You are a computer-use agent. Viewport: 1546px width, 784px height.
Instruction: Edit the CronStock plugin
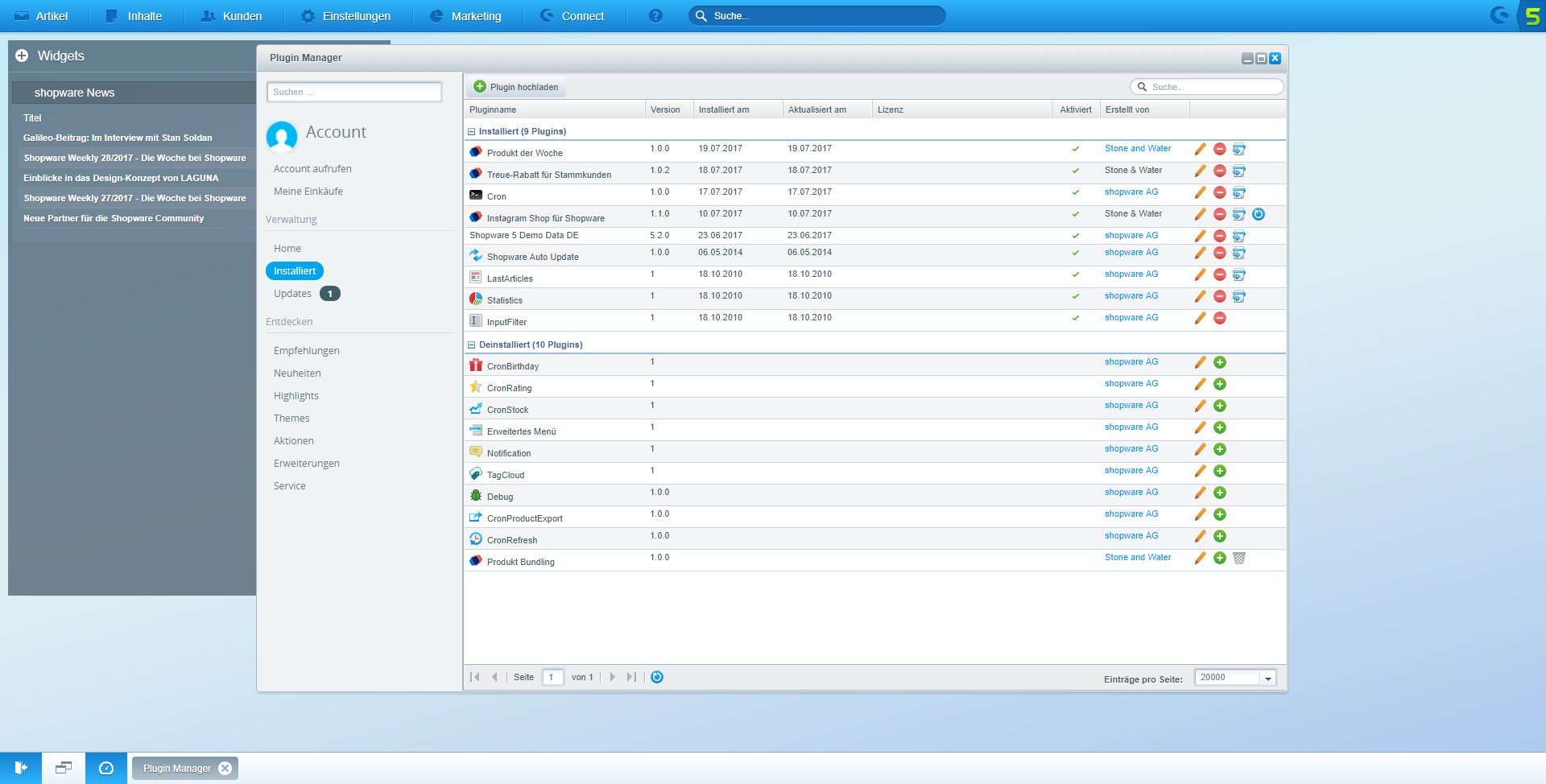tap(1200, 406)
